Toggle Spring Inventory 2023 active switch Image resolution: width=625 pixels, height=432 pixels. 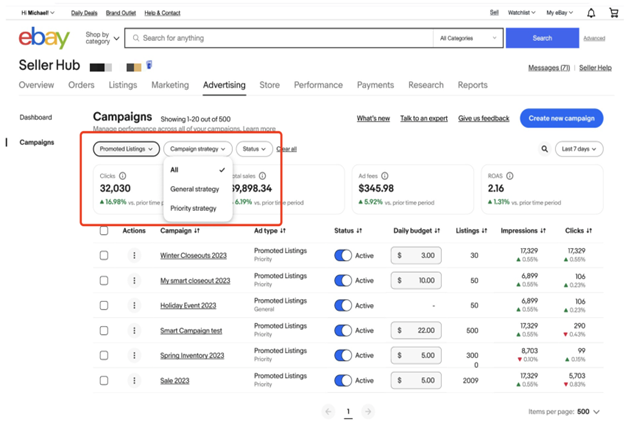pos(343,355)
